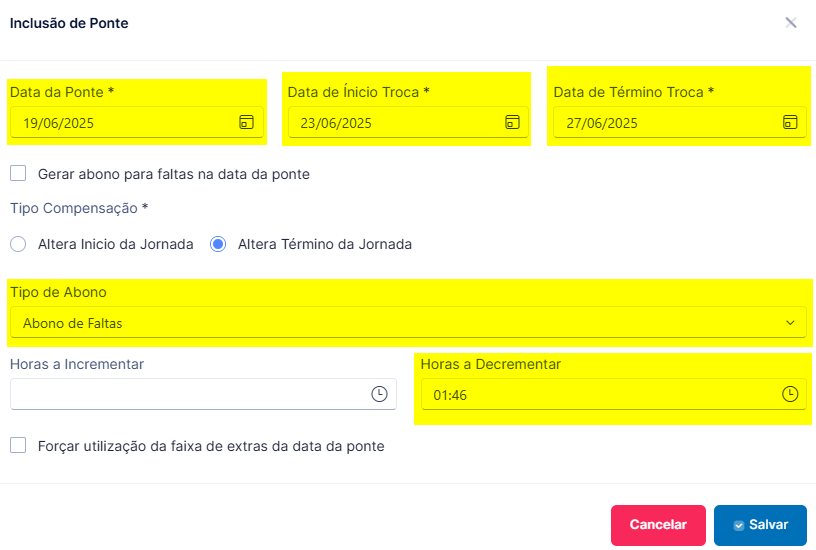Close the Inclusão de Ponte dialog
Screen dimensions: 816x550
790,23
